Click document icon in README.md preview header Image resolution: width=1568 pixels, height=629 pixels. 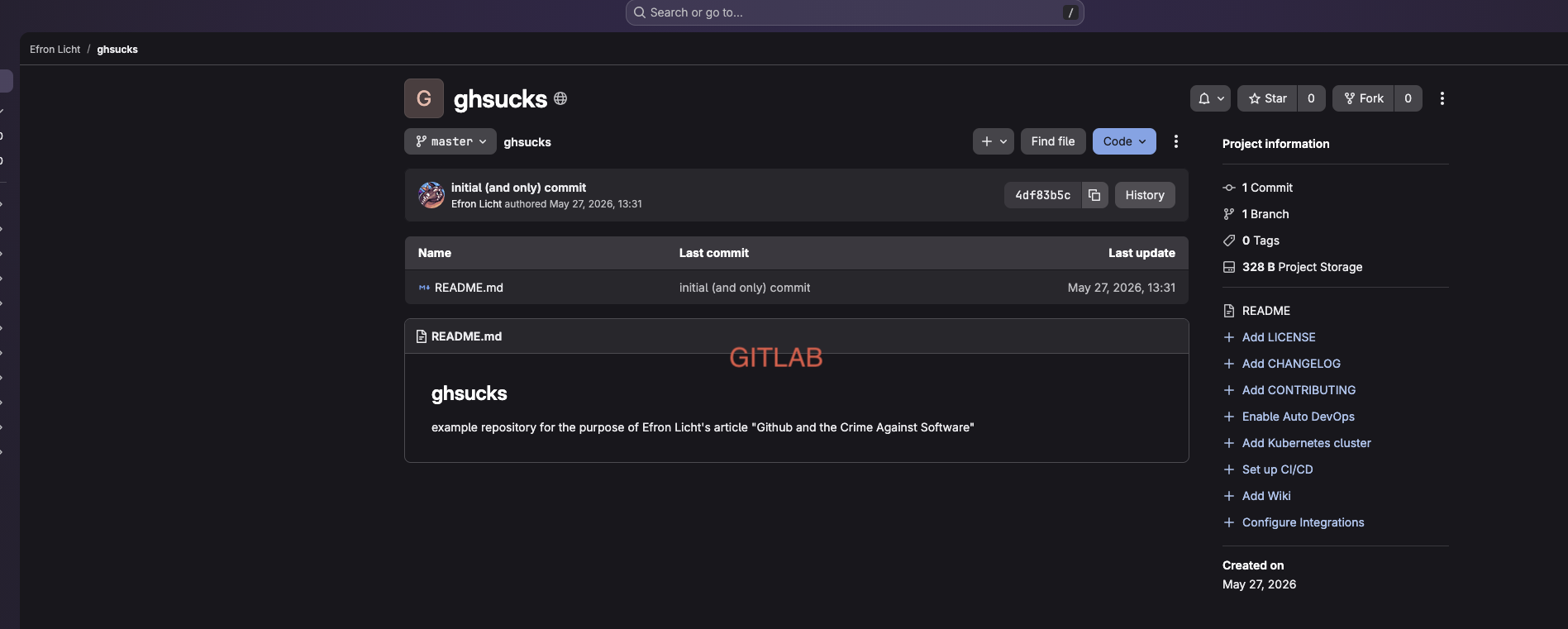422,336
